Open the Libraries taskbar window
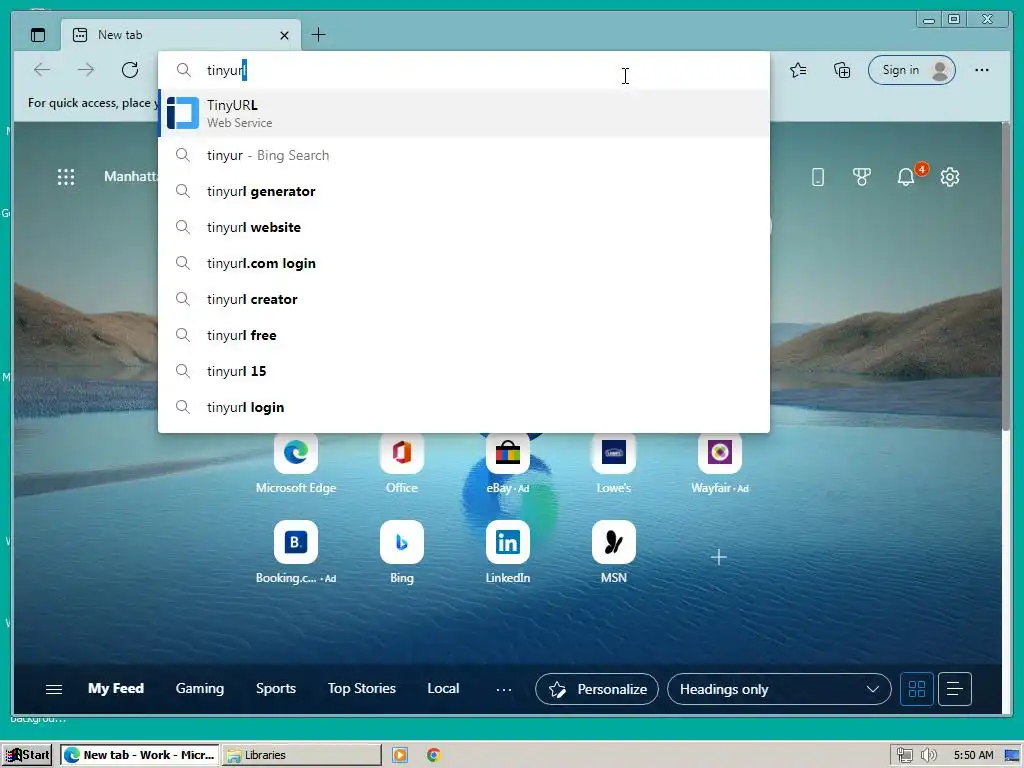Image resolution: width=1024 pixels, height=768 pixels. click(302, 755)
